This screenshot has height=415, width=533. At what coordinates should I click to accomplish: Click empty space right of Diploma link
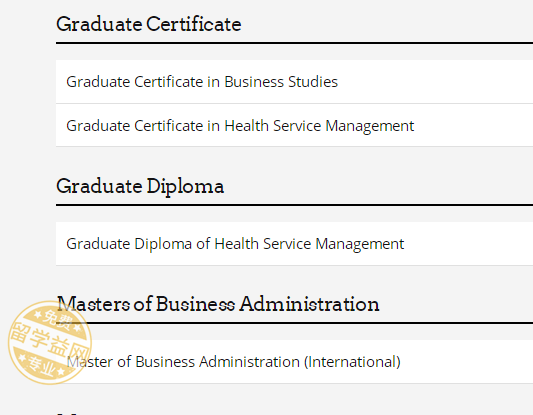(468, 244)
